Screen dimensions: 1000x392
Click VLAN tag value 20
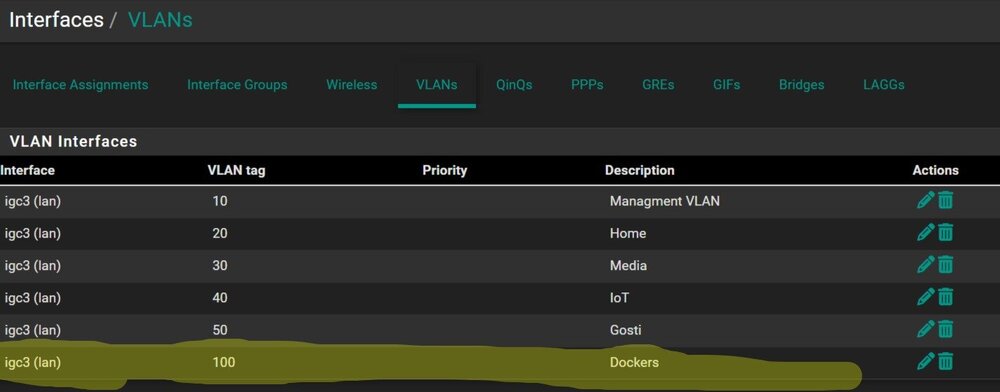pos(220,233)
